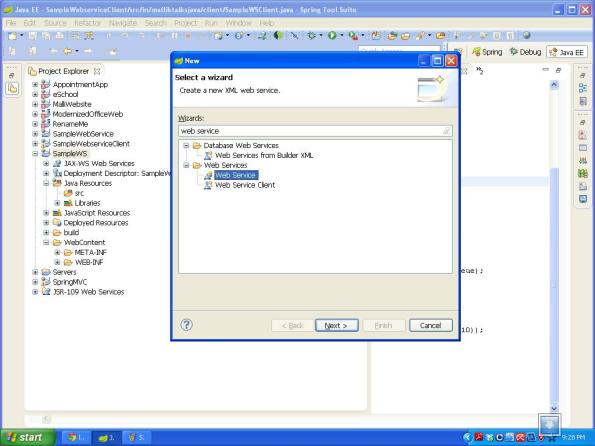Expand the WEB-INF folder
This screenshot has width=595, height=446.
(57, 262)
